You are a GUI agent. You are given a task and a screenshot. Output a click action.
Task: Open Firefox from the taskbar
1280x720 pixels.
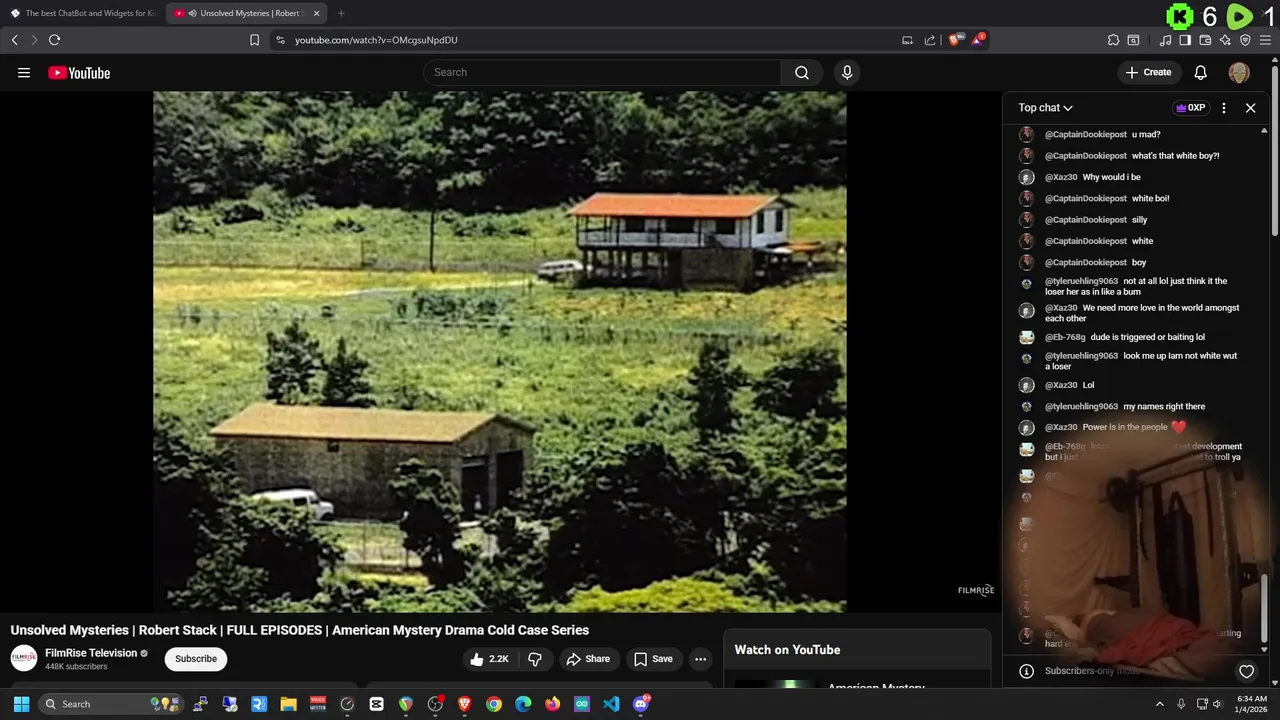coord(552,704)
